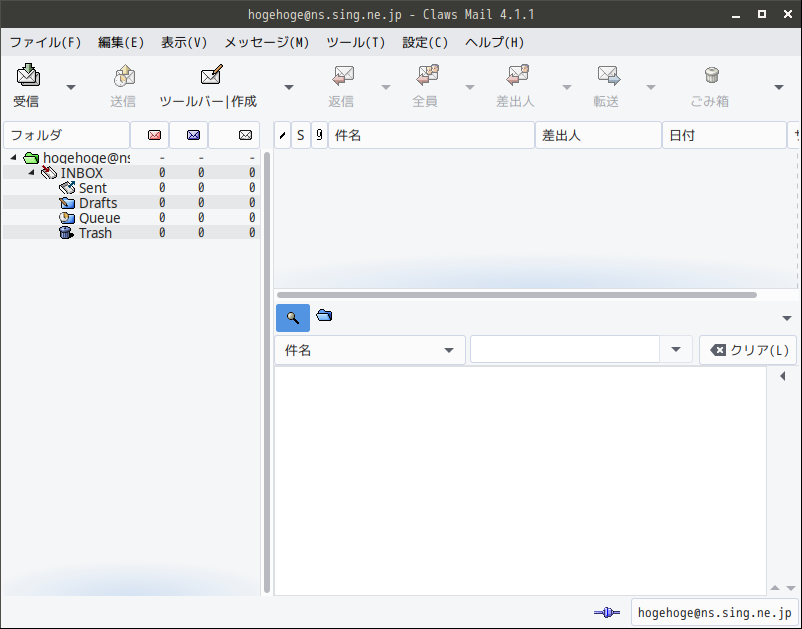
Task: Click the 送信 (send) toolbar icon
Action: point(124,76)
